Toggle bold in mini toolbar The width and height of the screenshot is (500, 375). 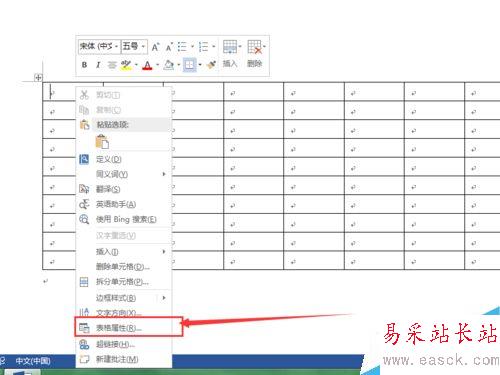[84, 65]
